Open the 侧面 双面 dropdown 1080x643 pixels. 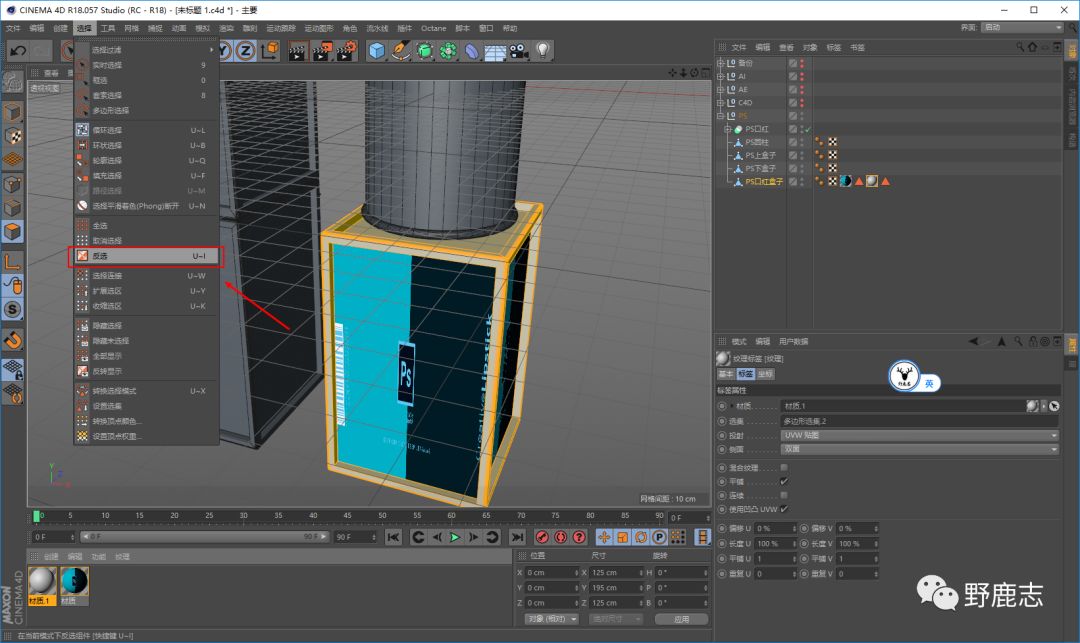(919, 449)
